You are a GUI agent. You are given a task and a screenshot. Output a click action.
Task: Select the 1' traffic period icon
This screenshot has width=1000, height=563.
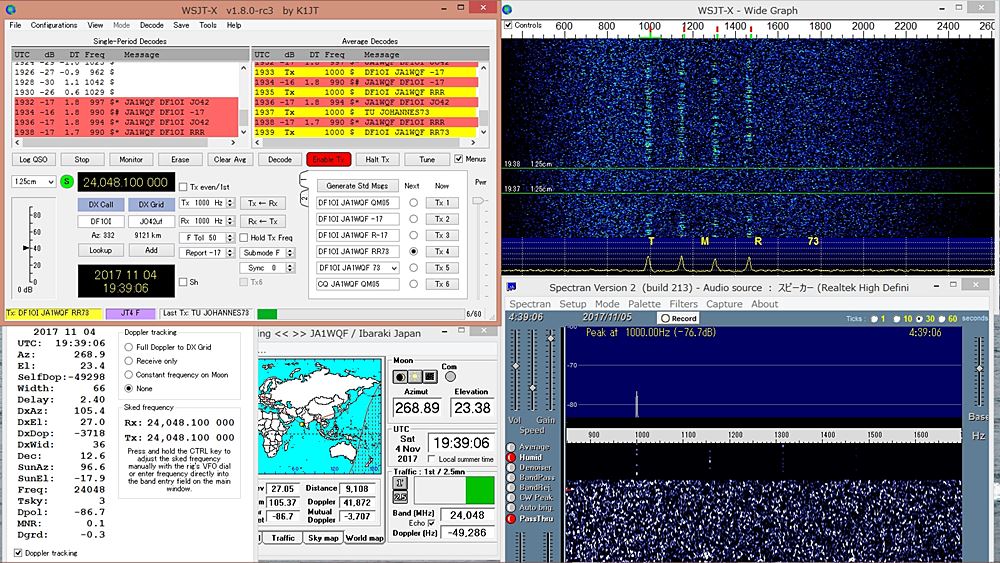pyautogui.click(x=400, y=484)
